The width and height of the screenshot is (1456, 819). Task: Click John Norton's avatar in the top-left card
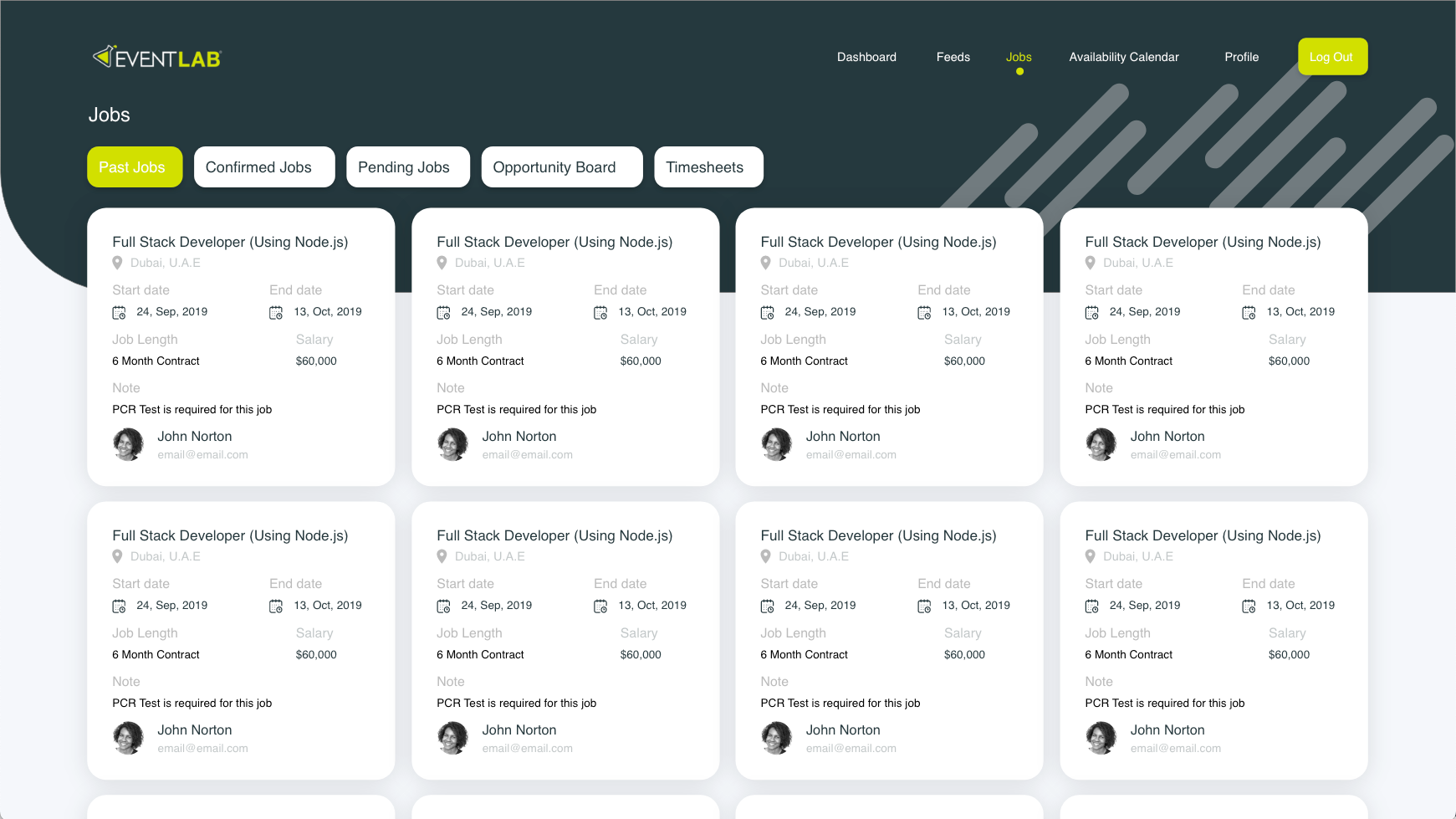(129, 444)
